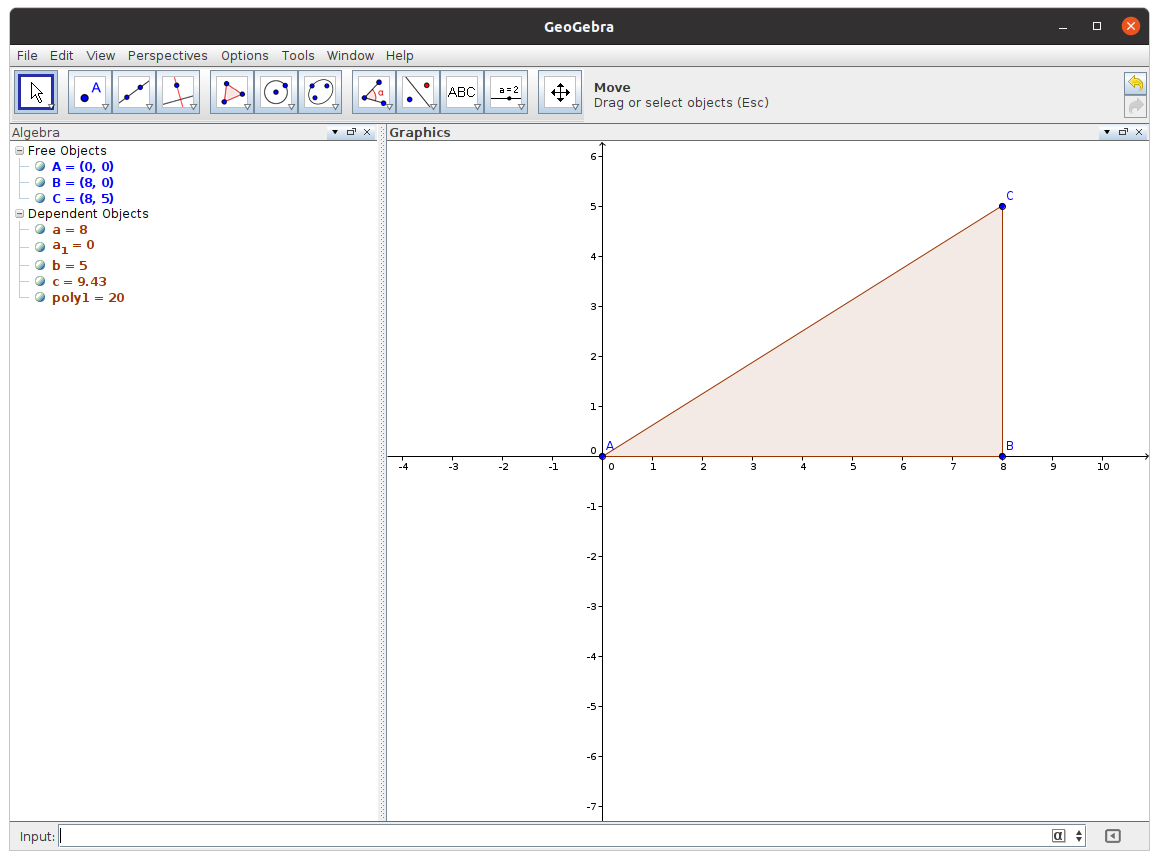This screenshot has width=1159, height=860.
Task: Select the Reflect about Line tool
Action: pos(417,92)
